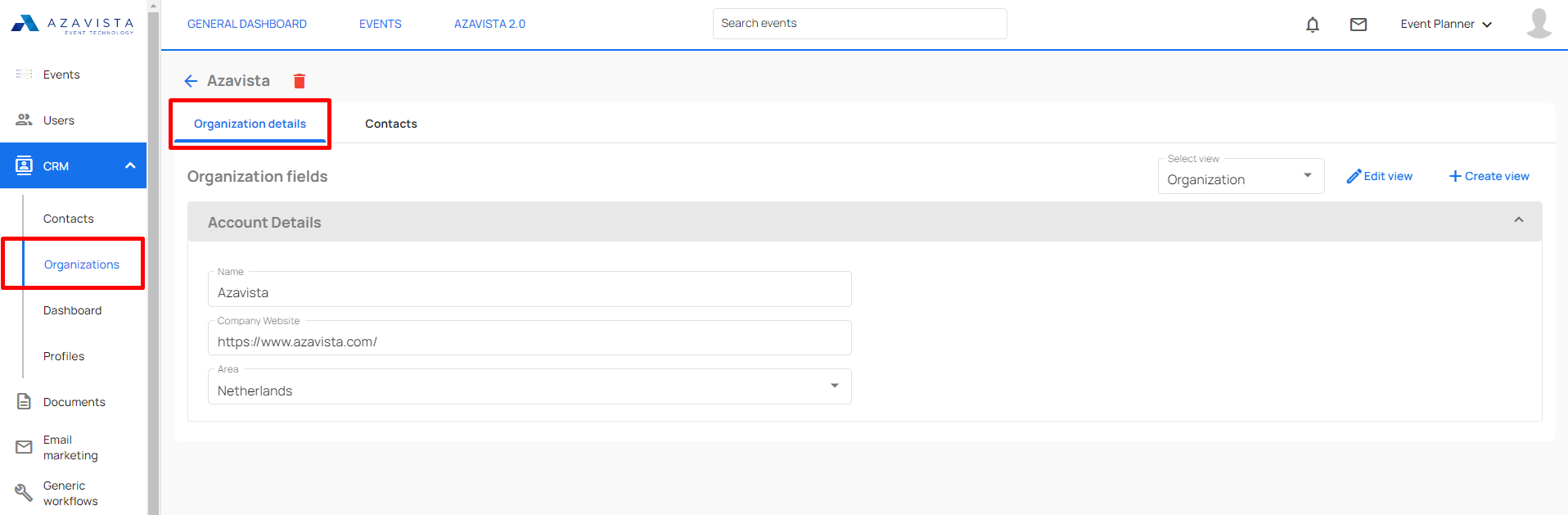
Task: Click the Azavista logo
Action: (x=72, y=24)
